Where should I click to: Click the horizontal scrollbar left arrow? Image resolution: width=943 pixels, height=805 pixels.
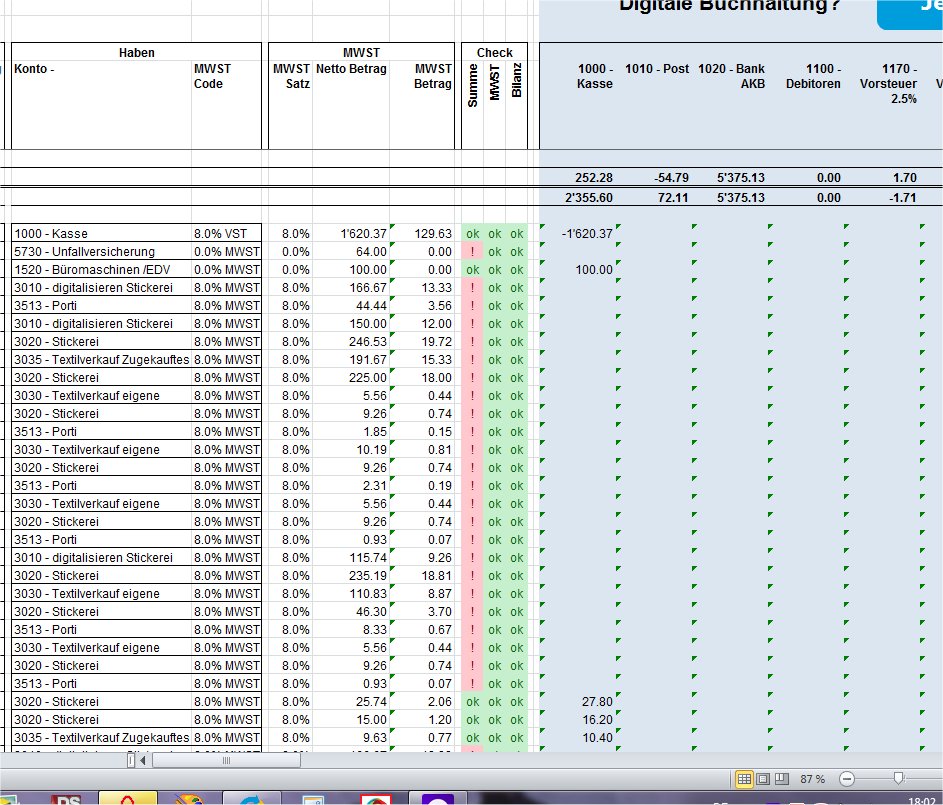142,760
